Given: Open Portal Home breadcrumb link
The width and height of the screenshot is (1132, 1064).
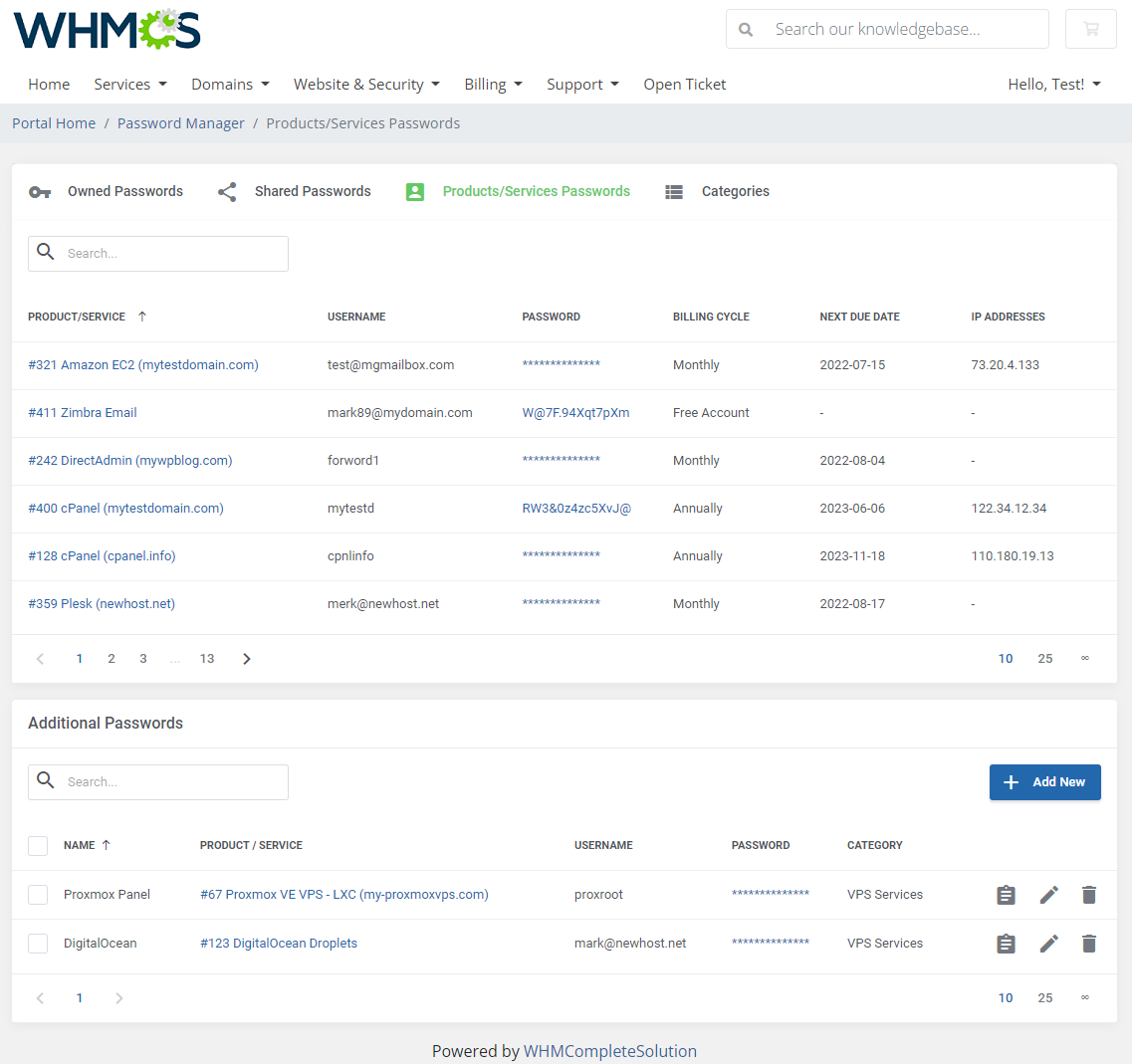Looking at the screenshot, I should click(x=54, y=123).
